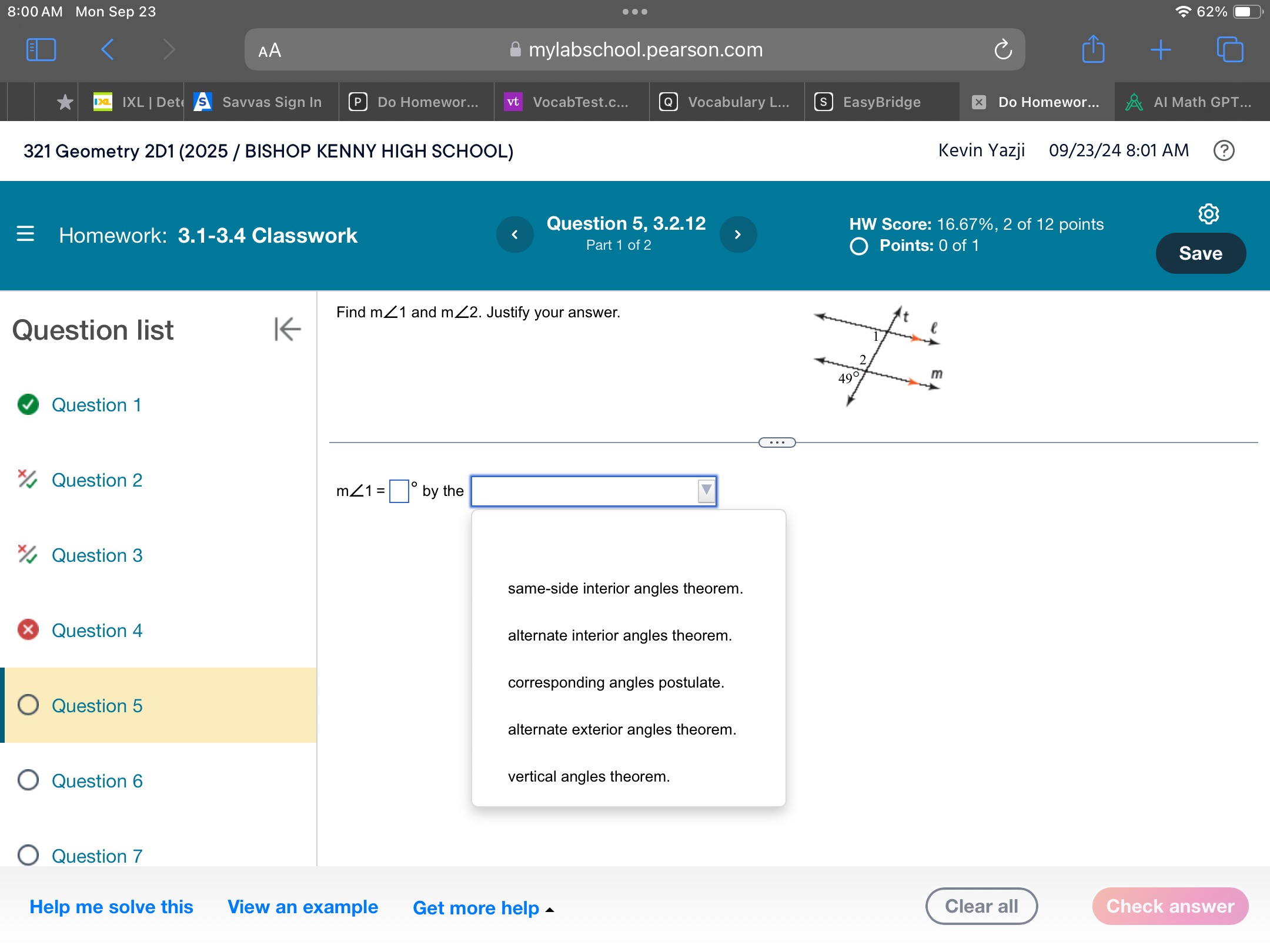Open Question 6 in the list
1270x952 pixels.
point(97,781)
